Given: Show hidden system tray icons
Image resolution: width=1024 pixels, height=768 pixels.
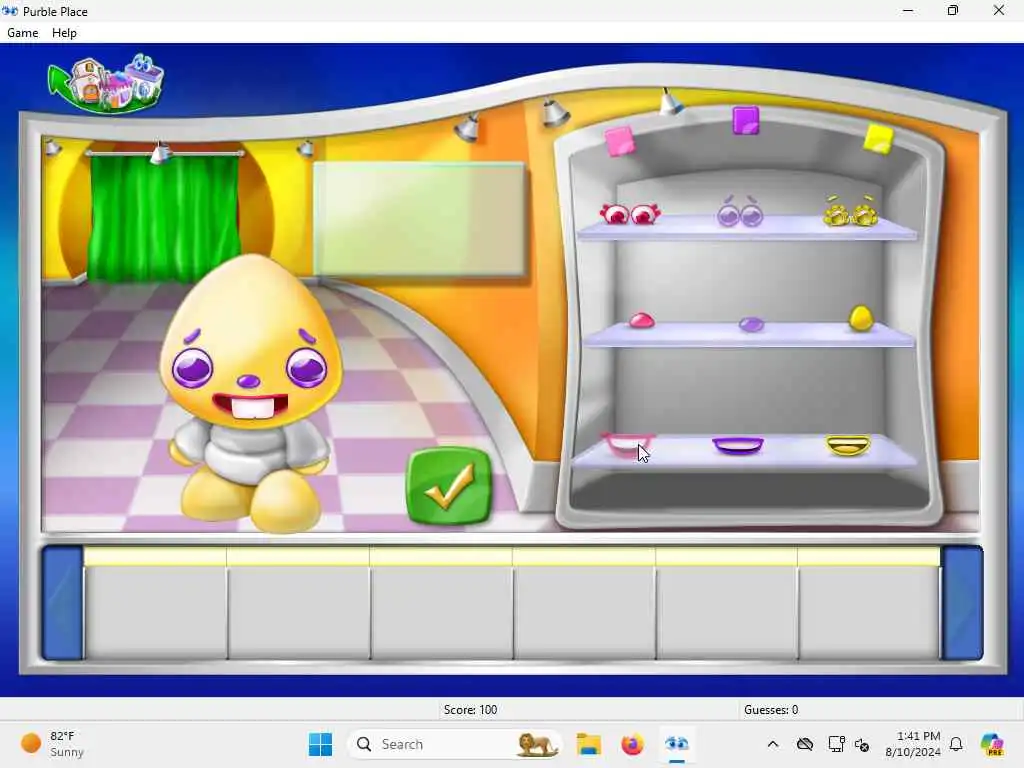Looking at the screenshot, I should (773, 744).
